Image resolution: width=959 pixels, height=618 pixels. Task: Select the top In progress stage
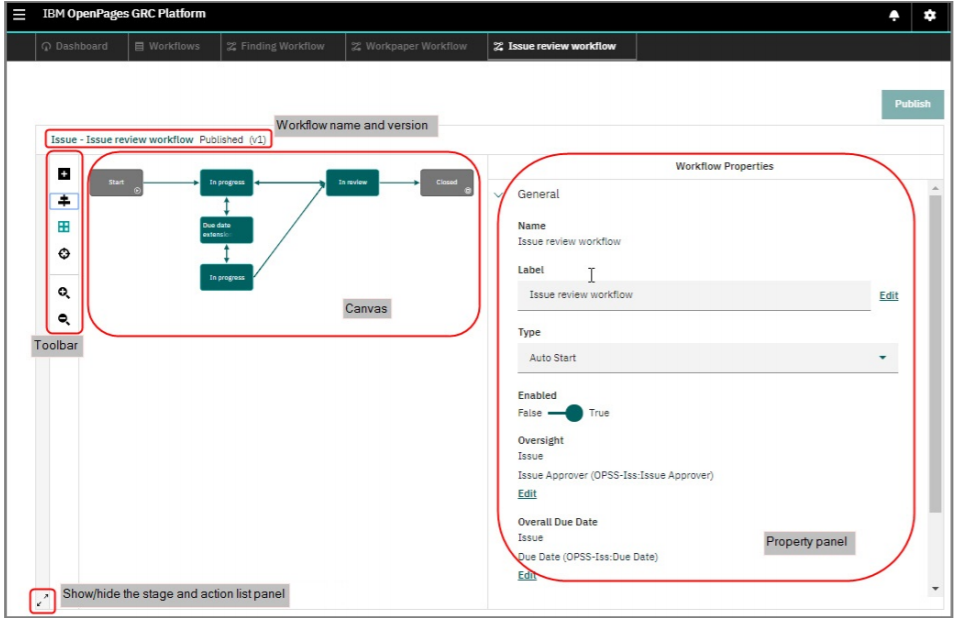click(226, 182)
